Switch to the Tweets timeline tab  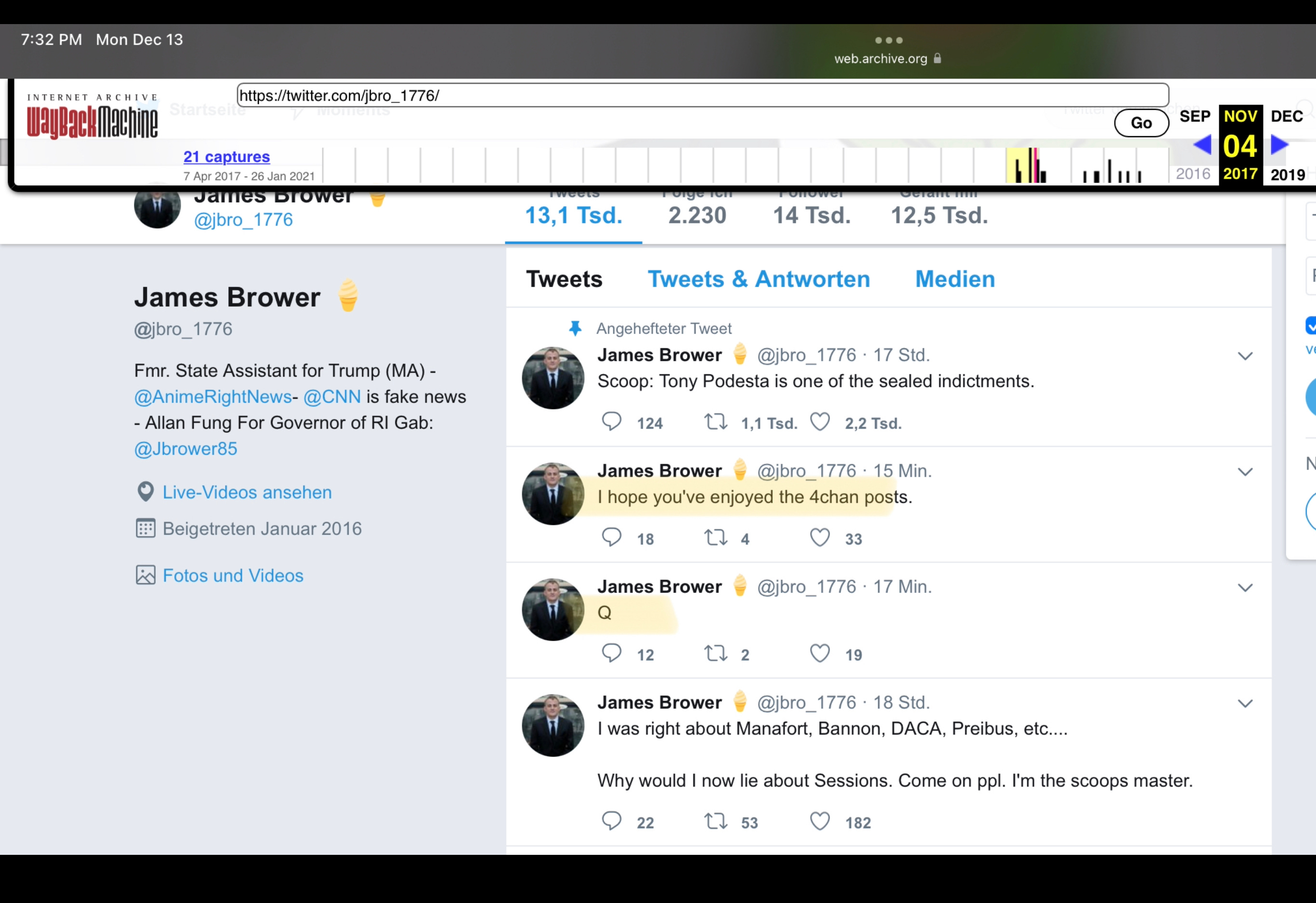click(x=564, y=279)
